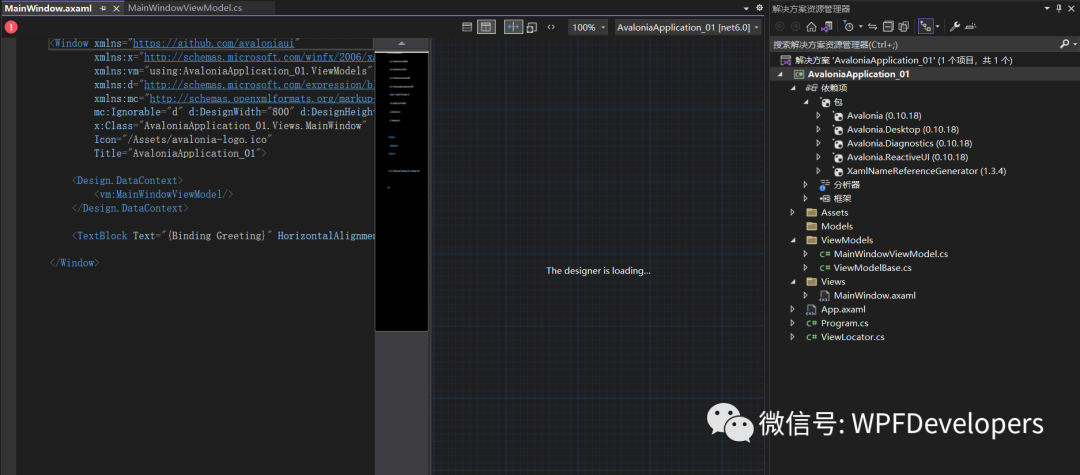Click the red error indicator icon

coord(11,27)
